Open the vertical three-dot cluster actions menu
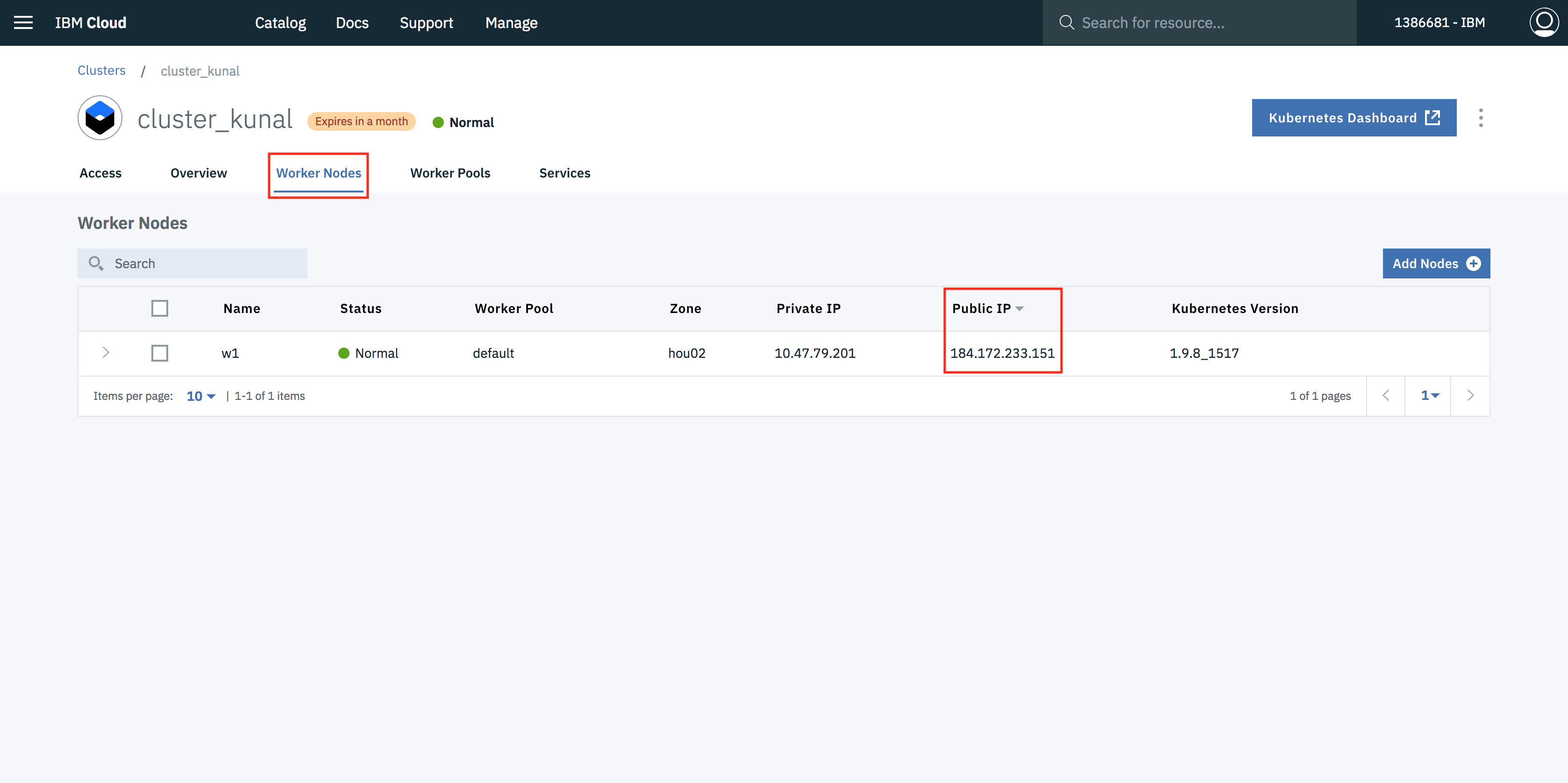The width and height of the screenshot is (1568, 783). (x=1480, y=118)
